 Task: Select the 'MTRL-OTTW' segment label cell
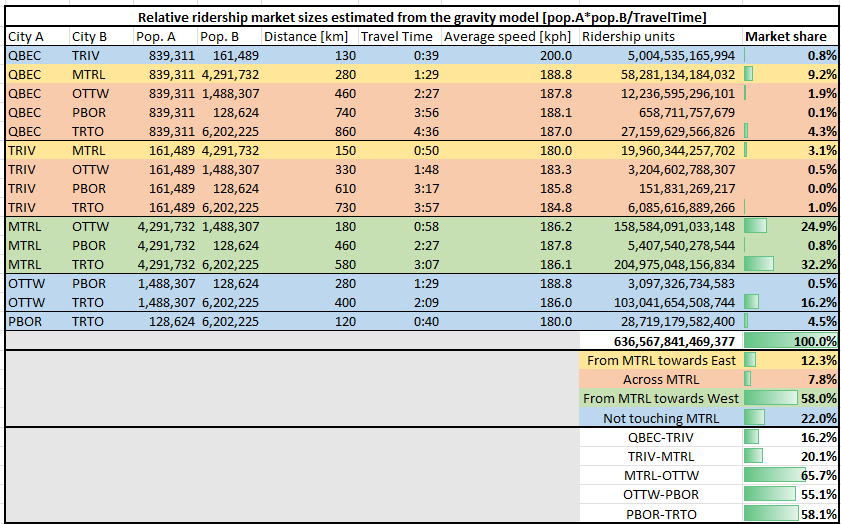tap(659, 475)
